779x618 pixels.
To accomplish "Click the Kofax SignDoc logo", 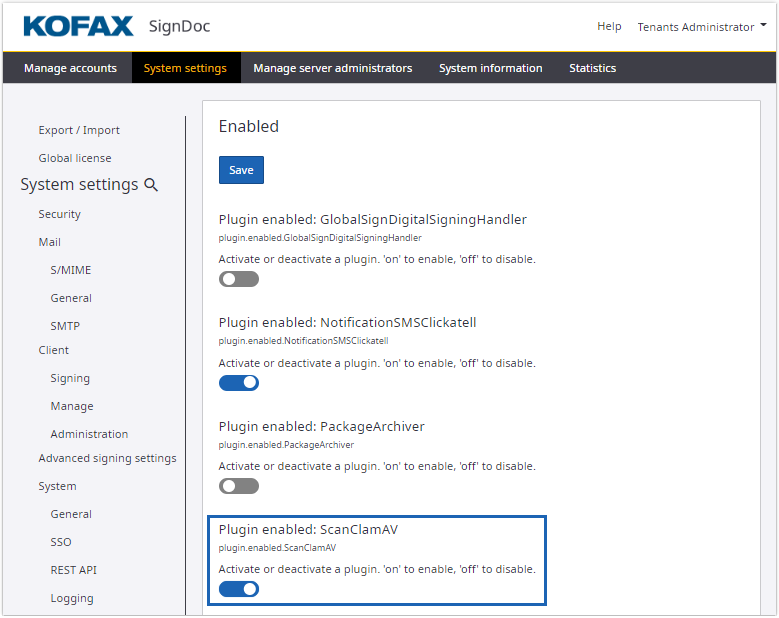I will (x=116, y=26).
